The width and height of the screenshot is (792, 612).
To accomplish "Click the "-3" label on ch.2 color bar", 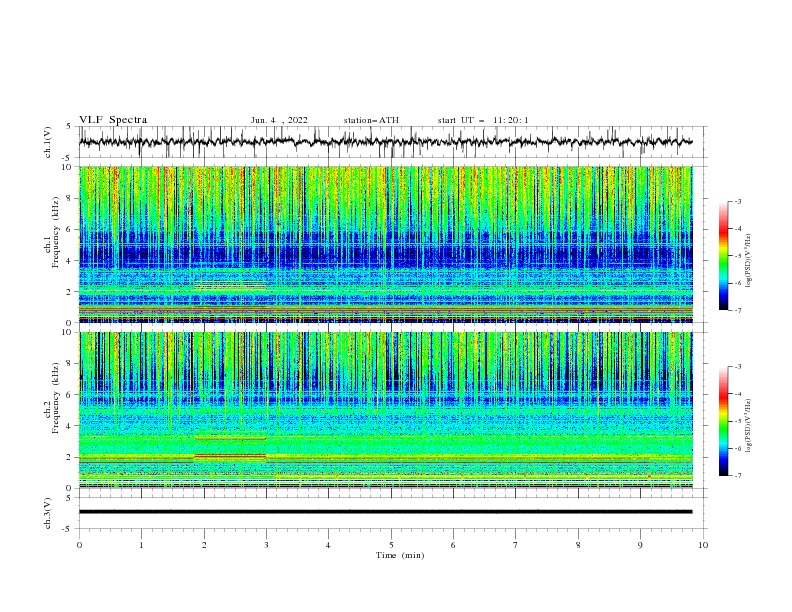I will point(737,367).
